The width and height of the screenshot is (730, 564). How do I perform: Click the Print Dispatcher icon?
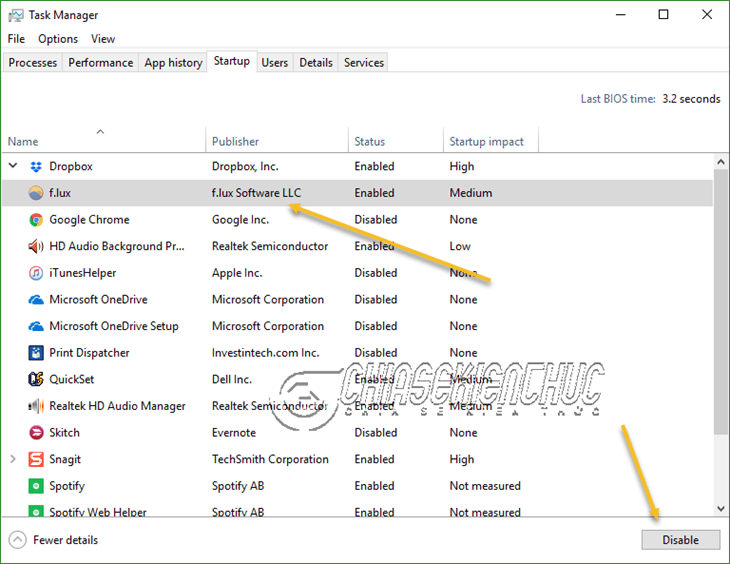(36, 353)
